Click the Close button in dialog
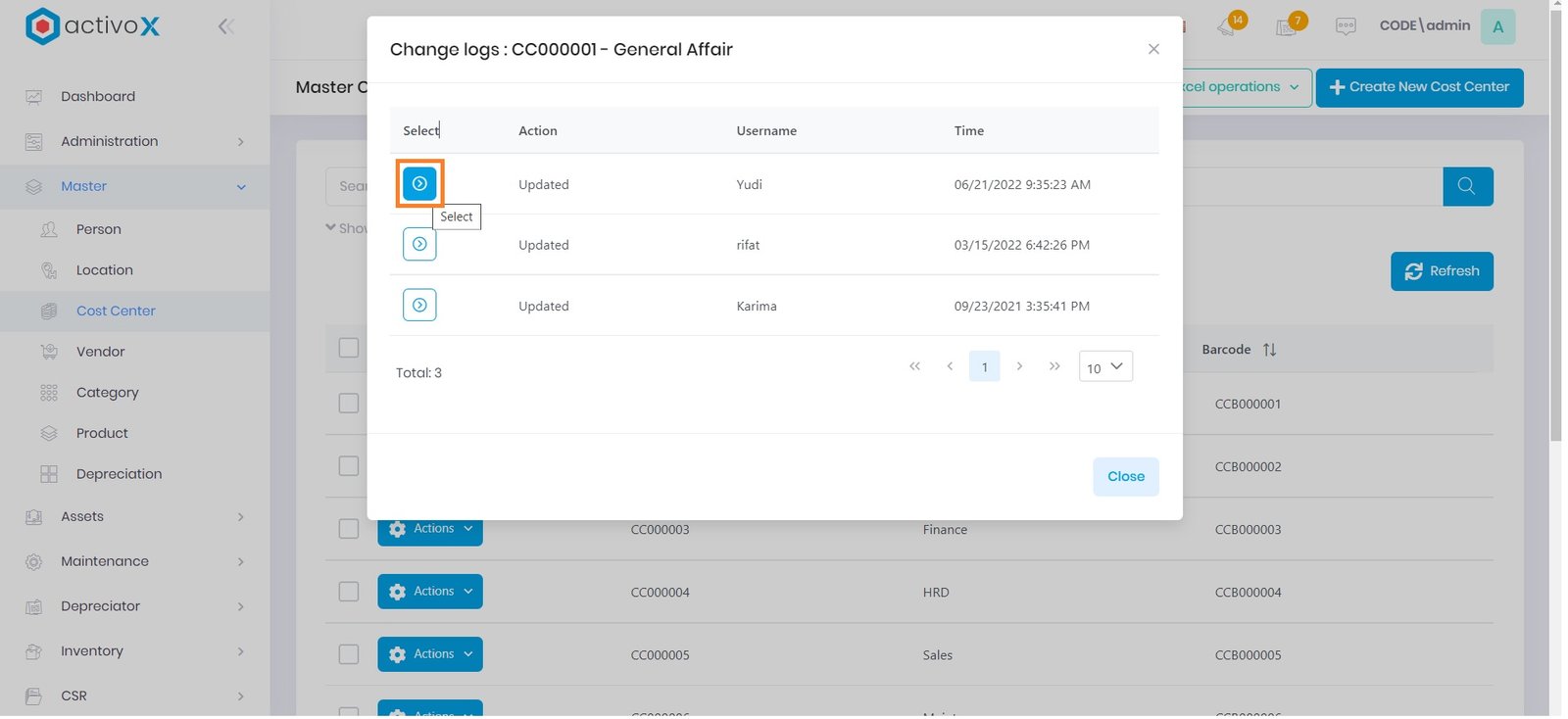This screenshot has width=1568, height=719. (1125, 477)
